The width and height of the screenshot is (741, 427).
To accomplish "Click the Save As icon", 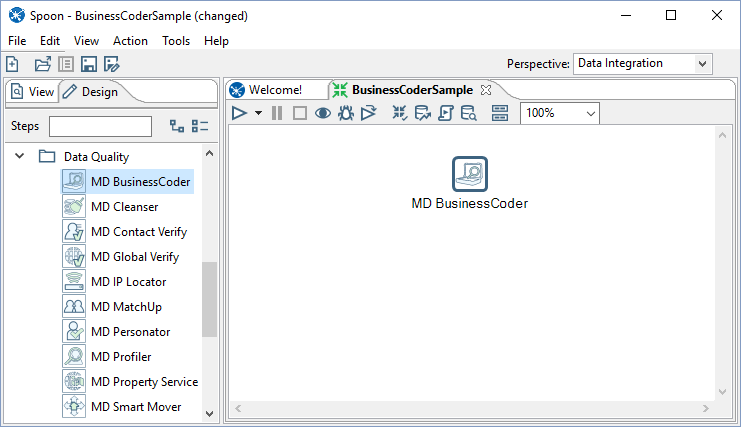I will coord(111,64).
